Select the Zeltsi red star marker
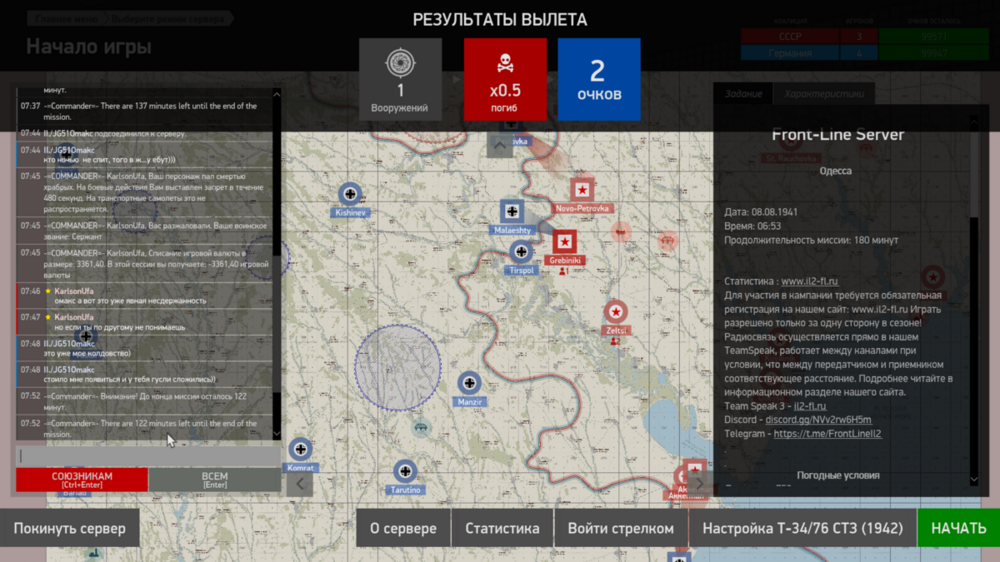The width and height of the screenshot is (1000, 562). point(615,312)
